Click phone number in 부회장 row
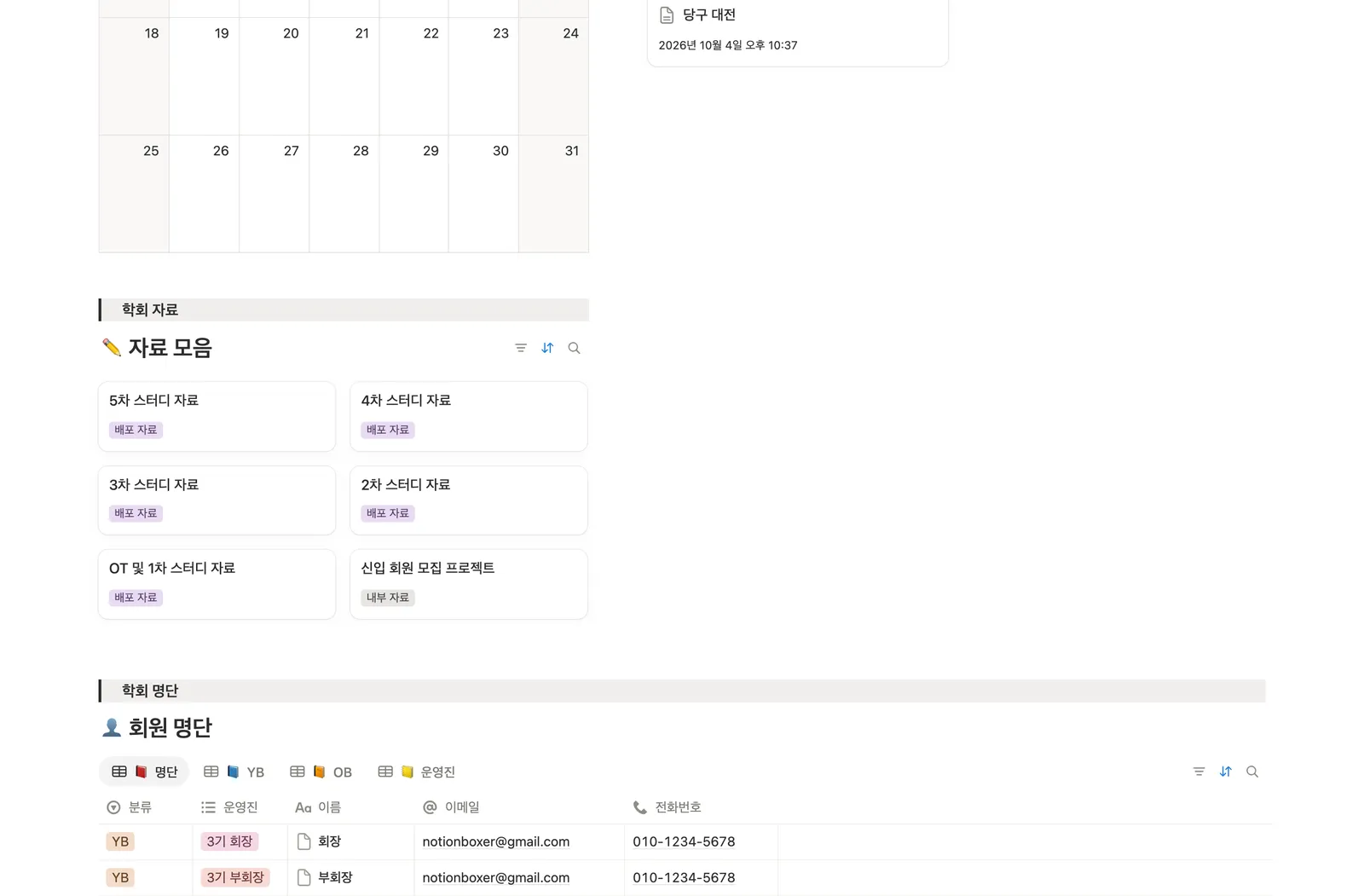 [684, 877]
